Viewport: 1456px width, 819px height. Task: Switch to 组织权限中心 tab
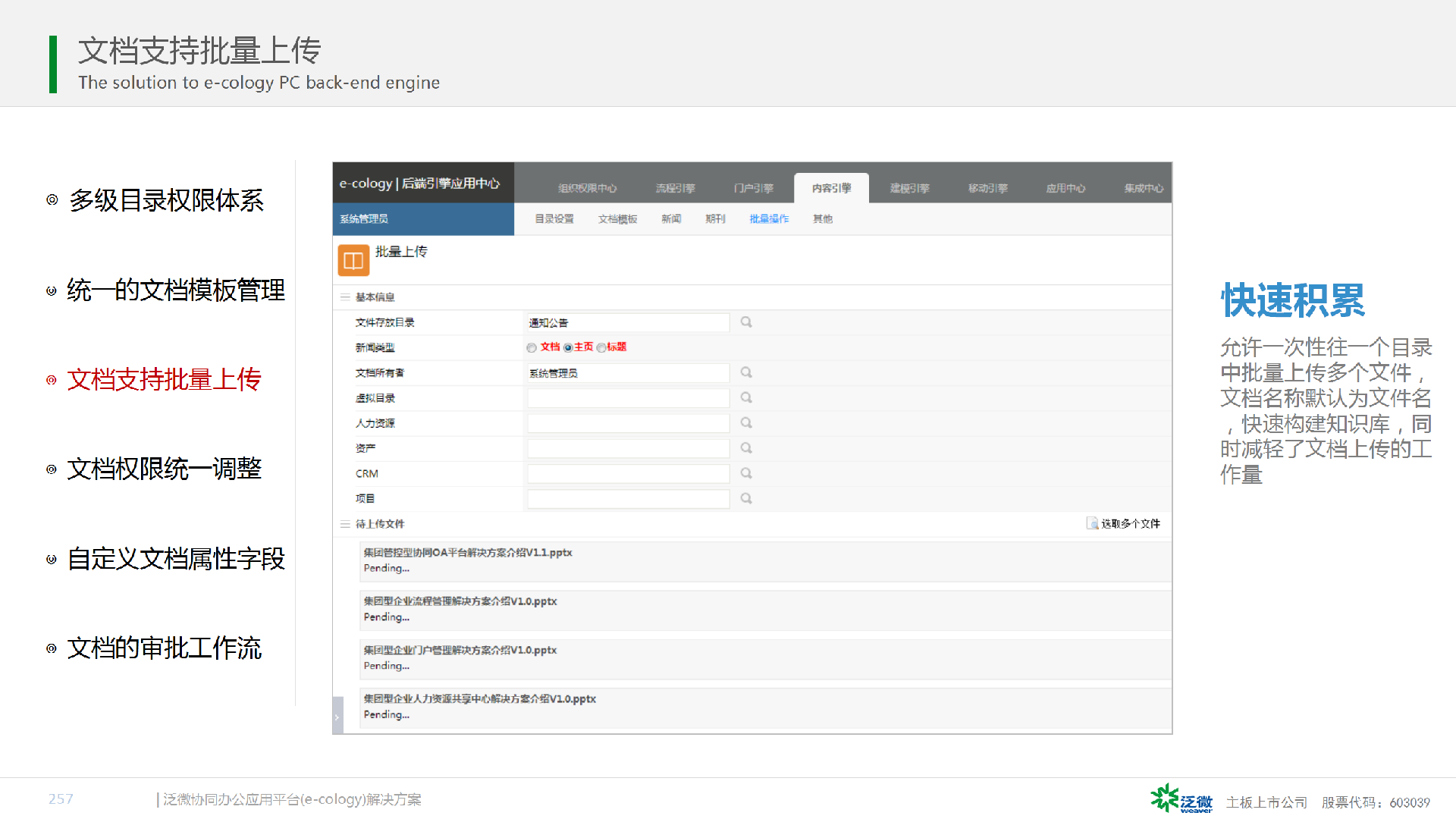click(587, 188)
